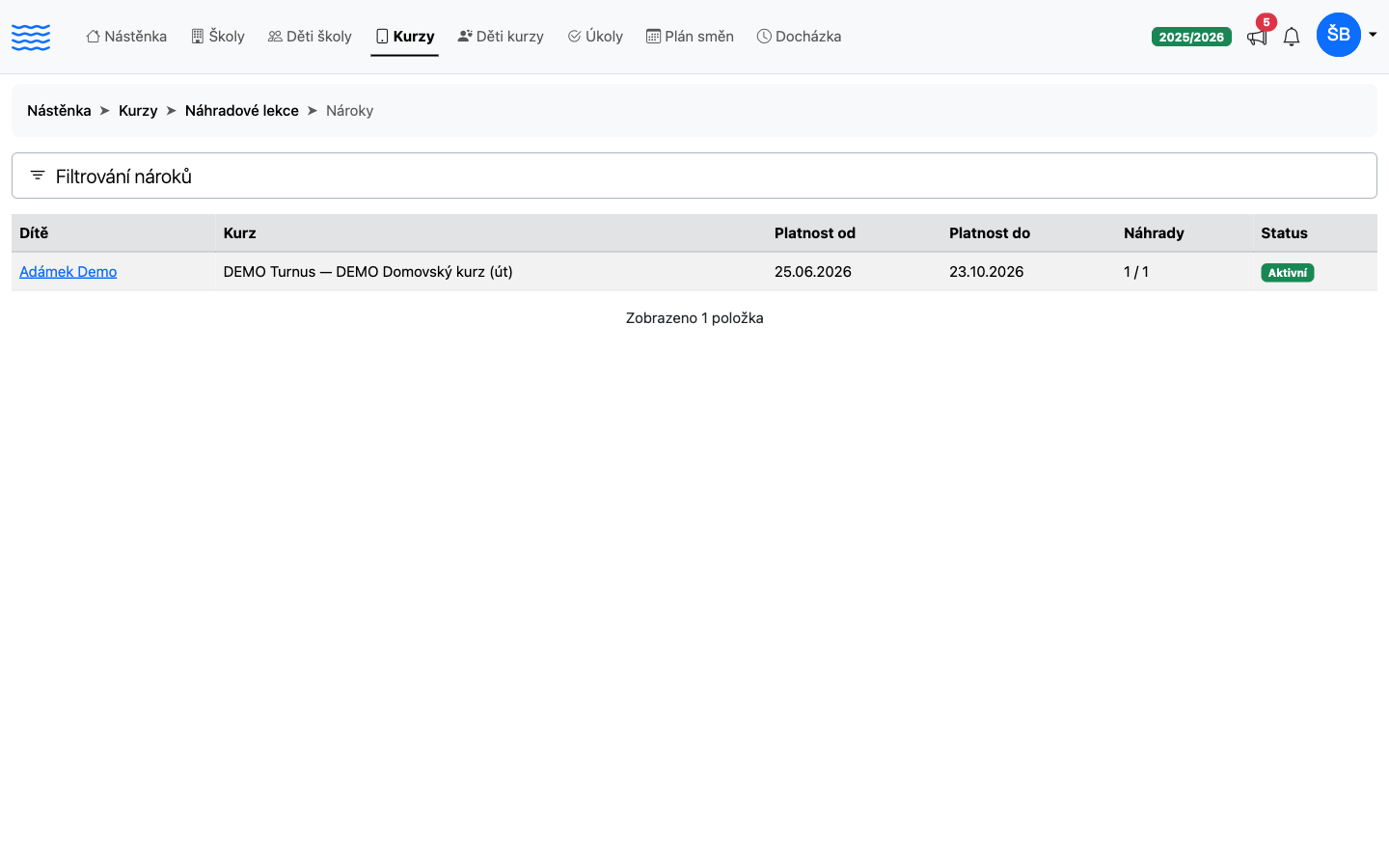The image size is (1389, 868).
Task: Click the calendar icon for Plán směn
Action: coord(653,37)
